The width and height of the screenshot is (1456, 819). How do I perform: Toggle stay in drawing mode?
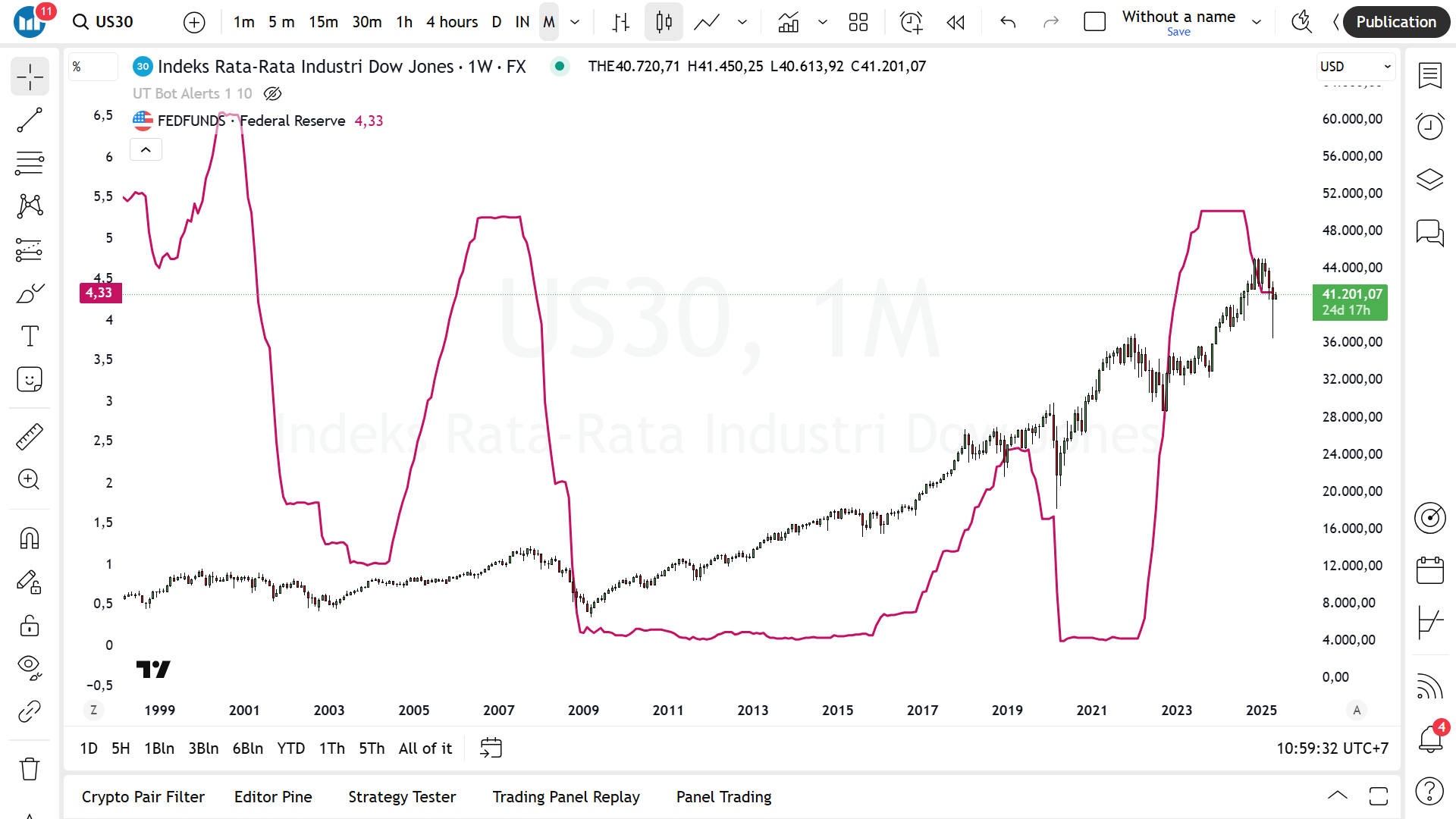30,582
